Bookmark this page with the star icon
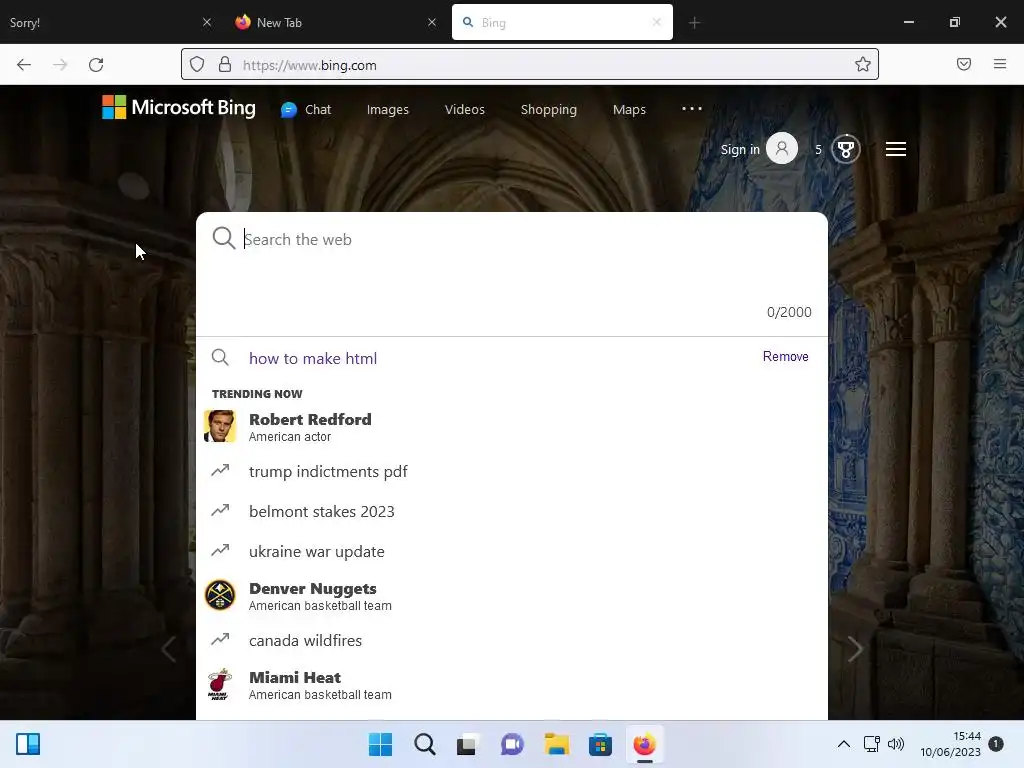This screenshot has height=768, width=1024. (863, 64)
